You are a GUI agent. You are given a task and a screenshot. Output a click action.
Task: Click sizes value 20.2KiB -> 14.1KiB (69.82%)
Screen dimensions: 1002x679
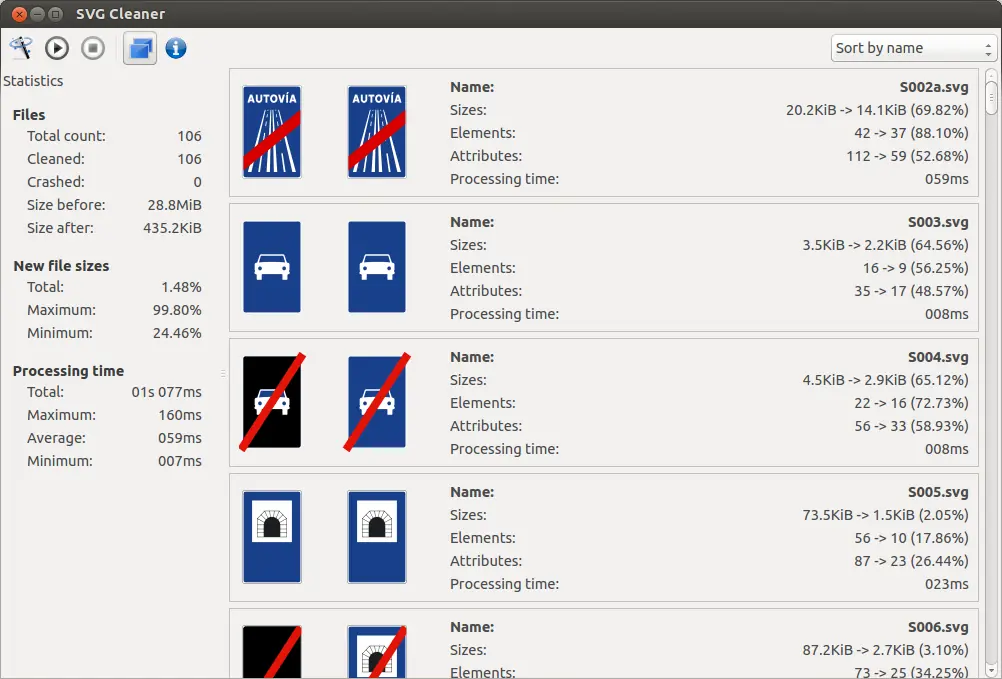coord(877,110)
